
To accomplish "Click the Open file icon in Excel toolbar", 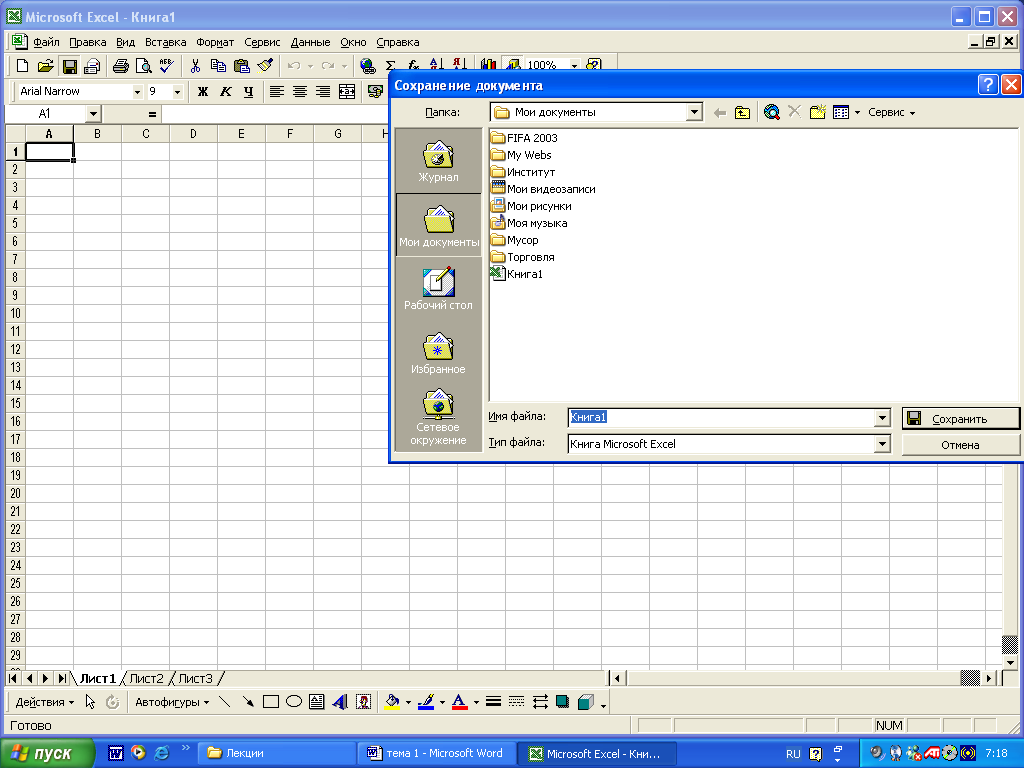I will click(x=45, y=65).
